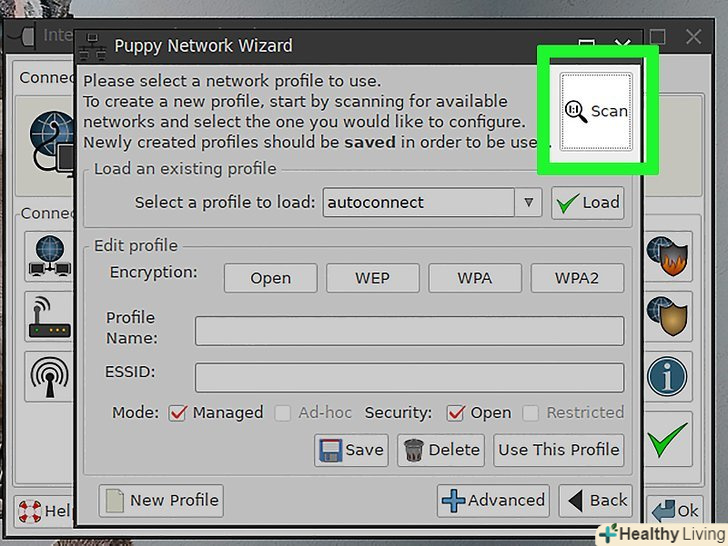
Task: Click the wireless antenna icon in background window
Action: [49, 377]
